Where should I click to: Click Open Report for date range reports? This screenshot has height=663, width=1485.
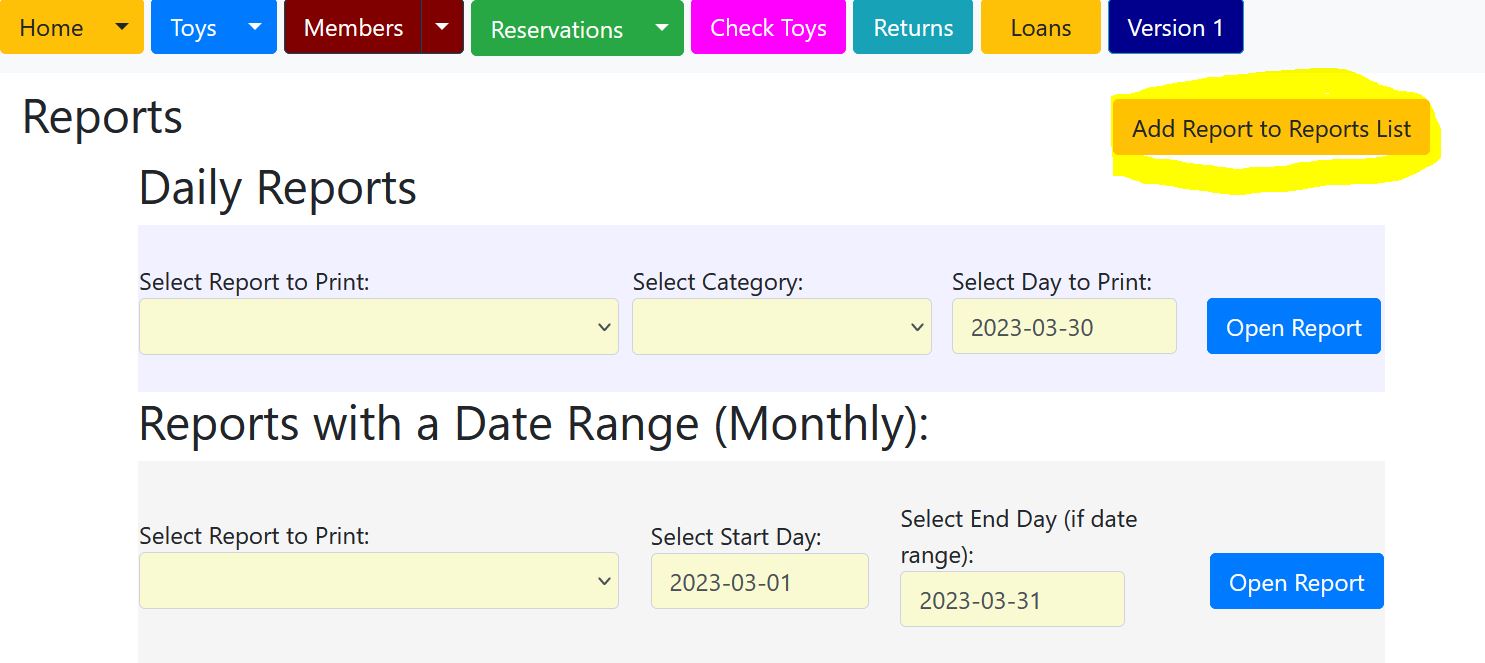[x=1296, y=582]
